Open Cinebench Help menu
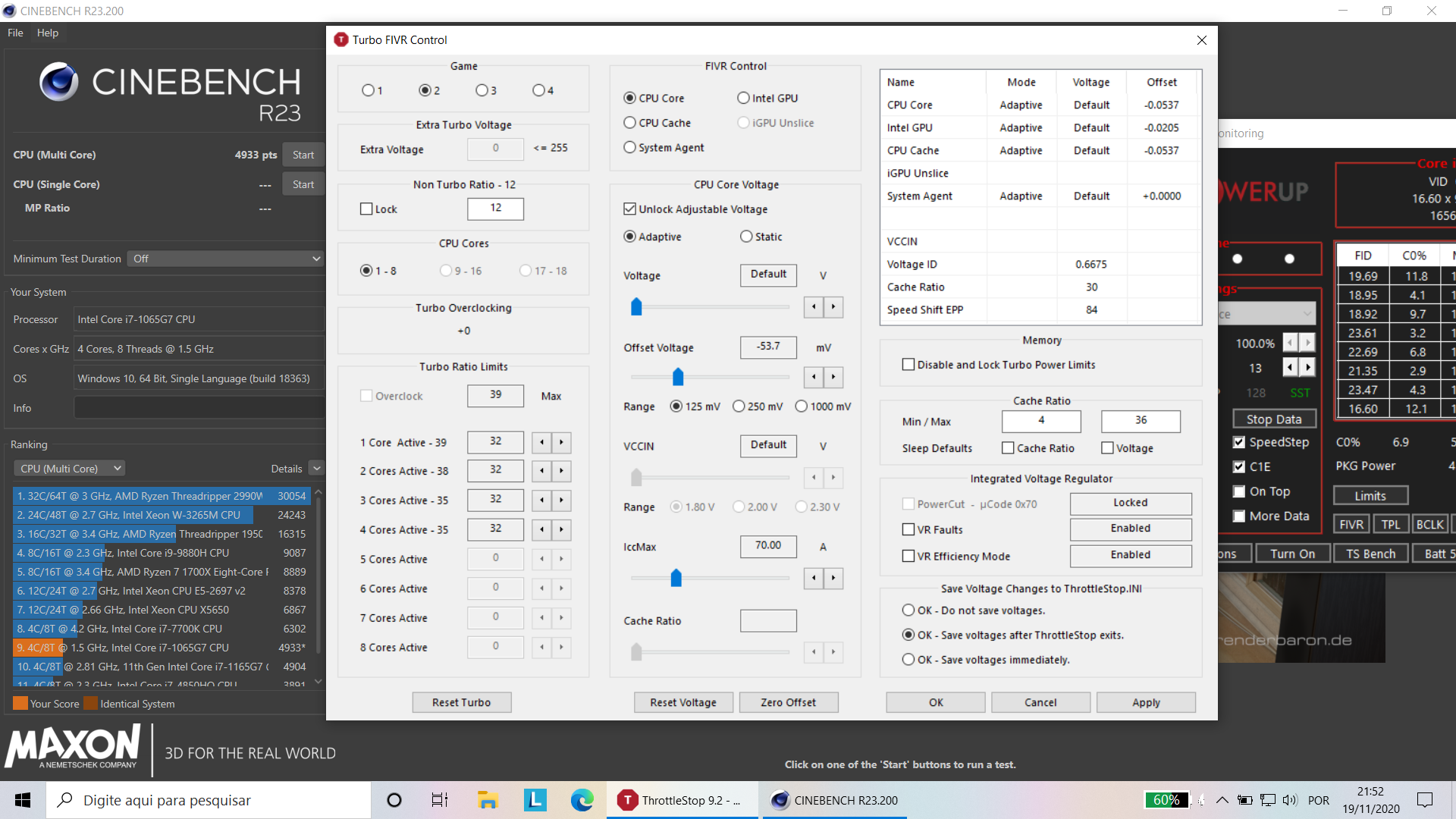Viewport: 1456px width, 819px height. pyautogui.click(x=48, y=33)
